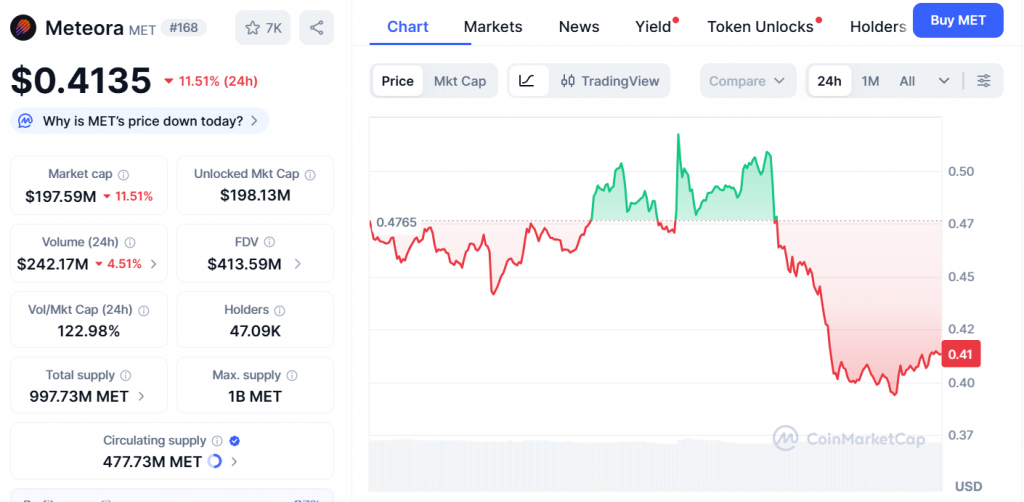Expand Volume (24h) details chevron
This screenshot has width=1024, height=502.
click(154, 264)
